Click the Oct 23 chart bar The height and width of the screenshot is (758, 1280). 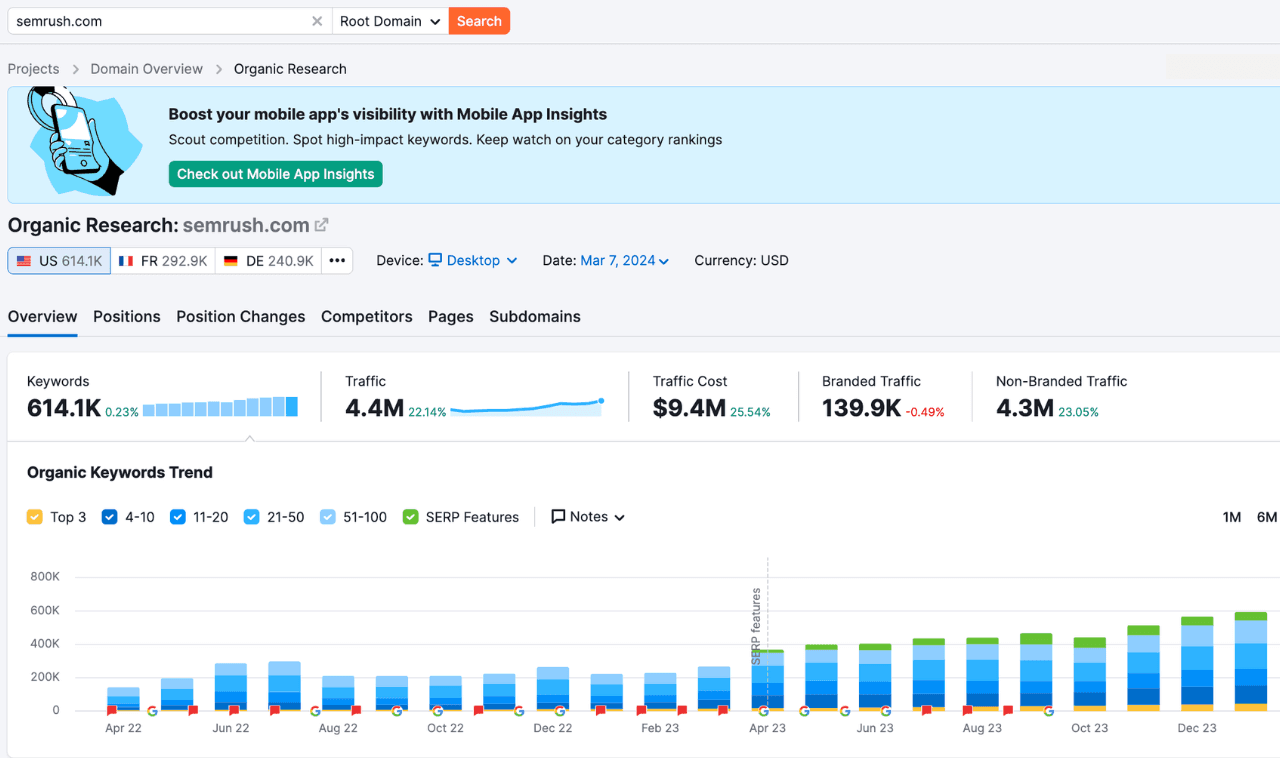tap(1090, 674)
